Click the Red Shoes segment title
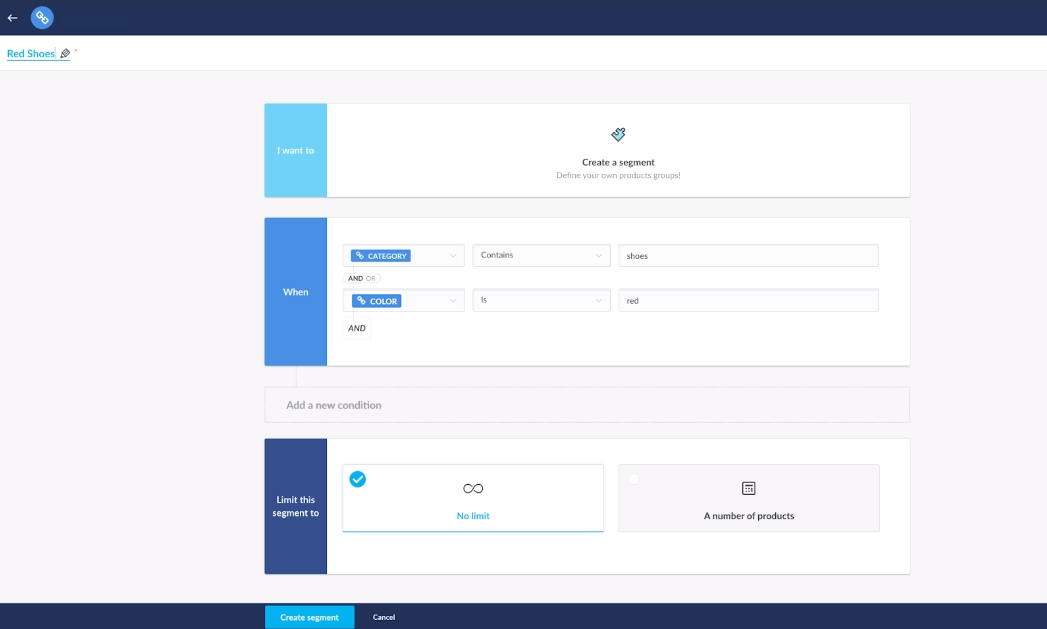This screenshot has height=629, width=1047. [31, 53]
